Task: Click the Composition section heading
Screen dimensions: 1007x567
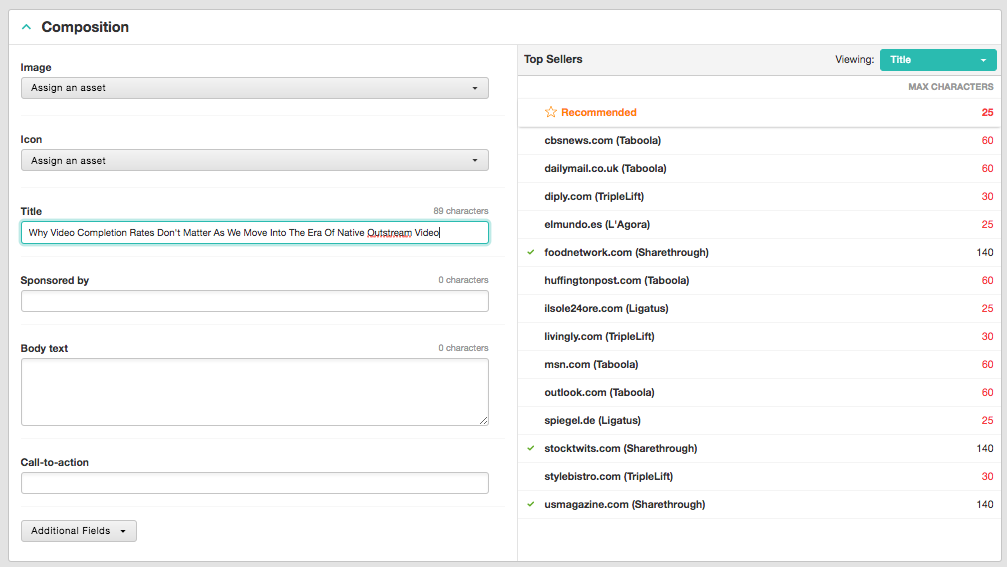Action: (x=85, y=27)
